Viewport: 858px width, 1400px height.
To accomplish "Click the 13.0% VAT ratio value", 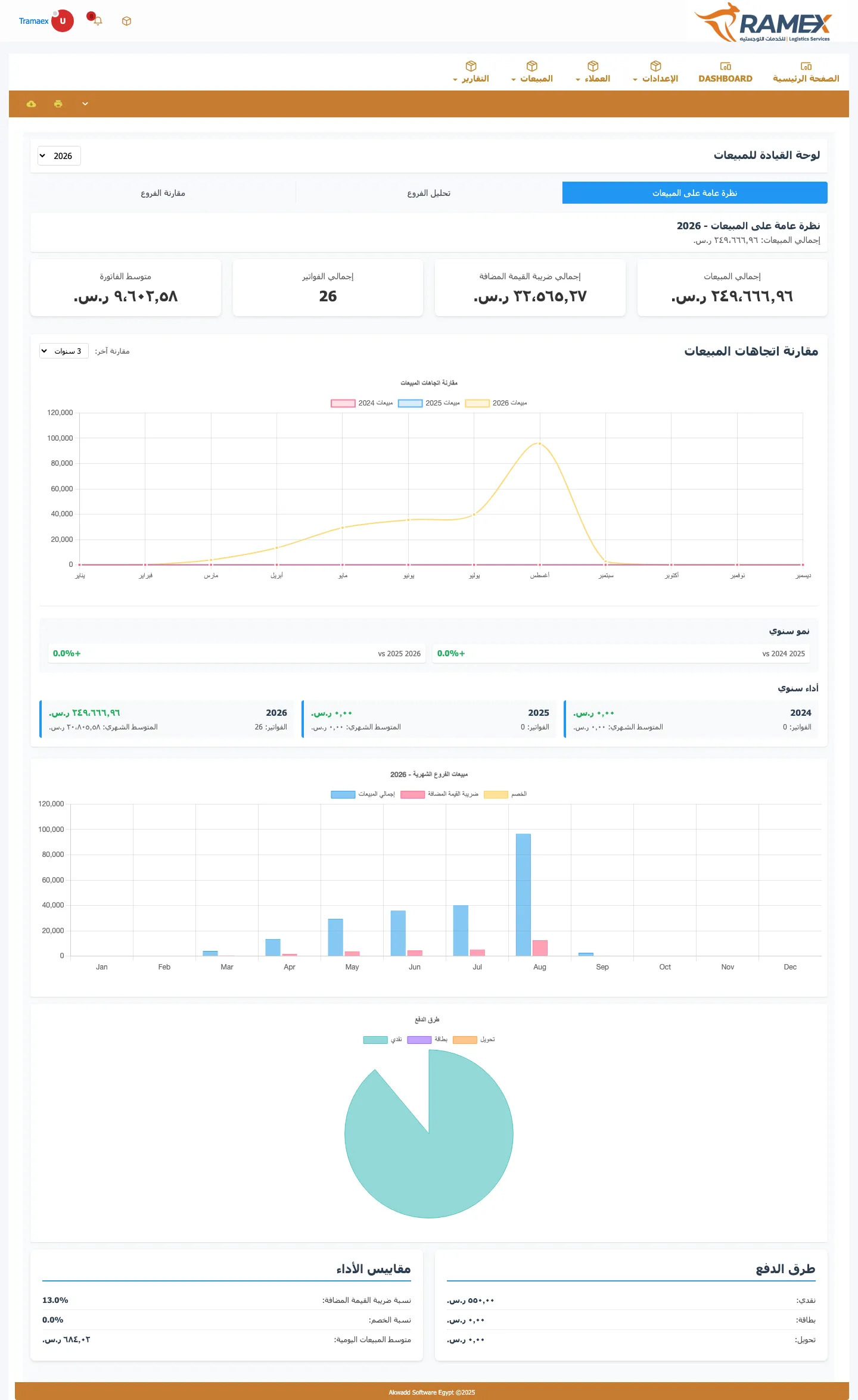I will [55, 1300].
